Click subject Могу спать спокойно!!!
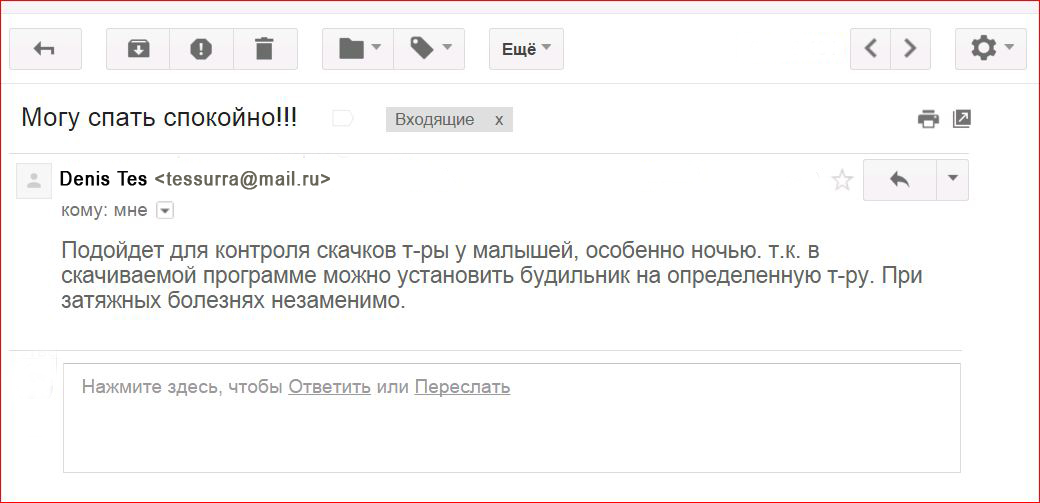The image size is (1040, 503). click(x=159, y=119)
